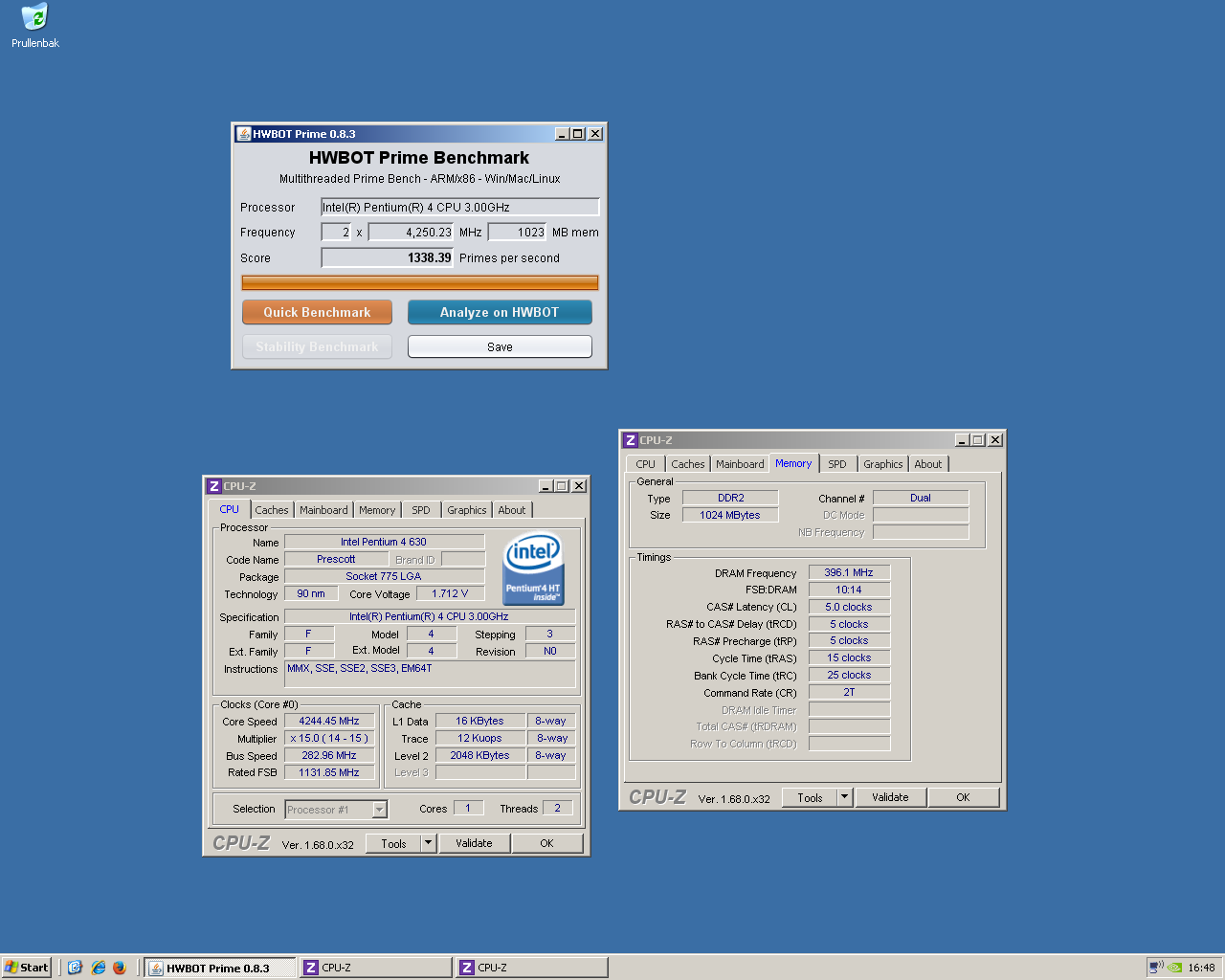Minimize the HWBOT Prime window
1225x980 pixels.
(562, 134)
